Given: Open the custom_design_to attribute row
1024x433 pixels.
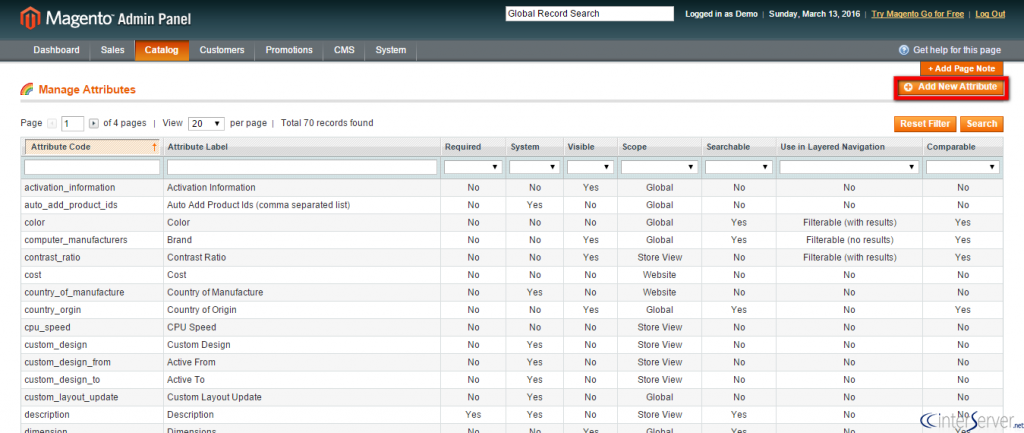Looking at the screenshot, I should pos(511,379).
